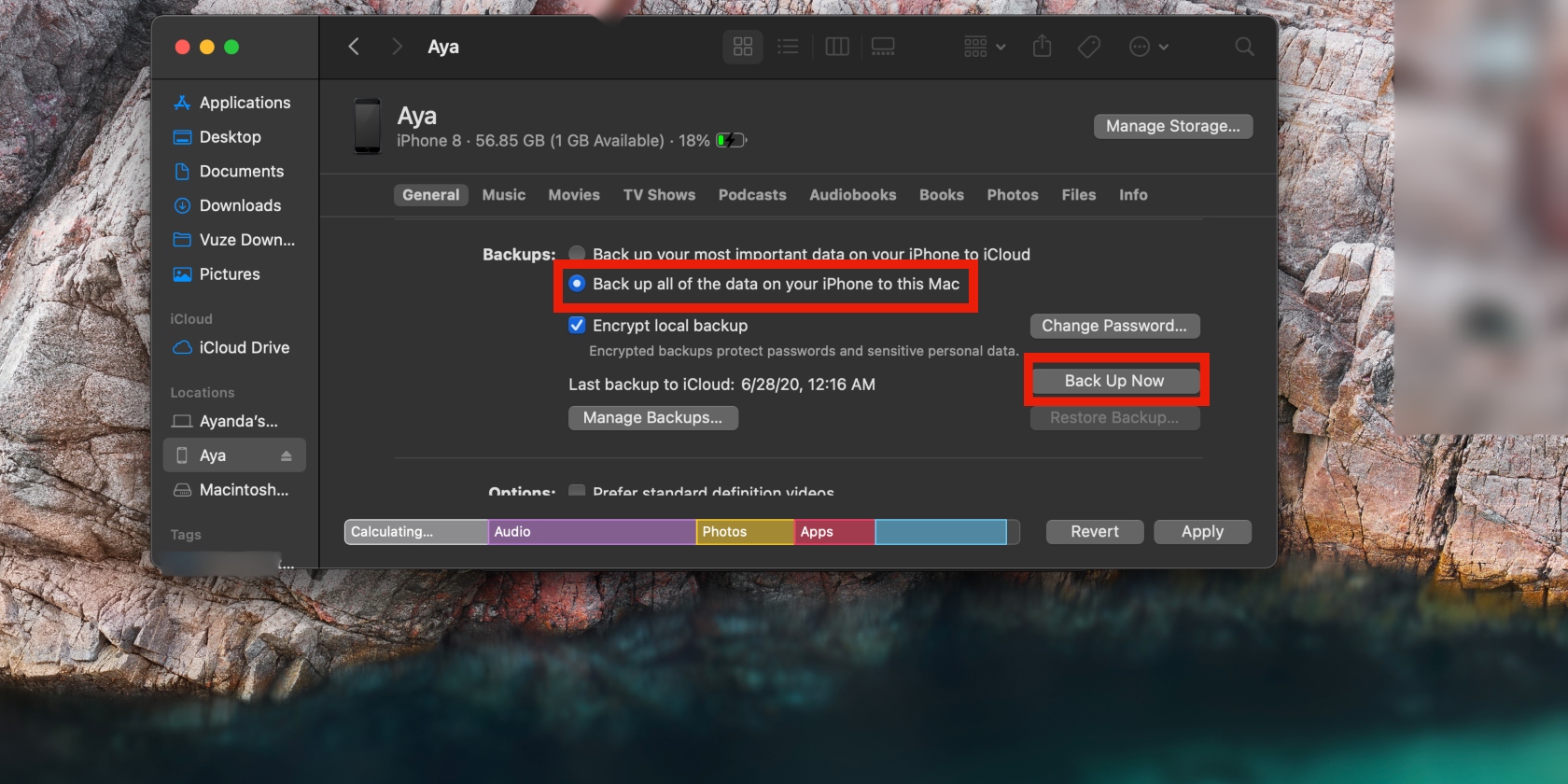Switch to the Music tab
Screen dimensions: 1568x784
pos(504,195)
